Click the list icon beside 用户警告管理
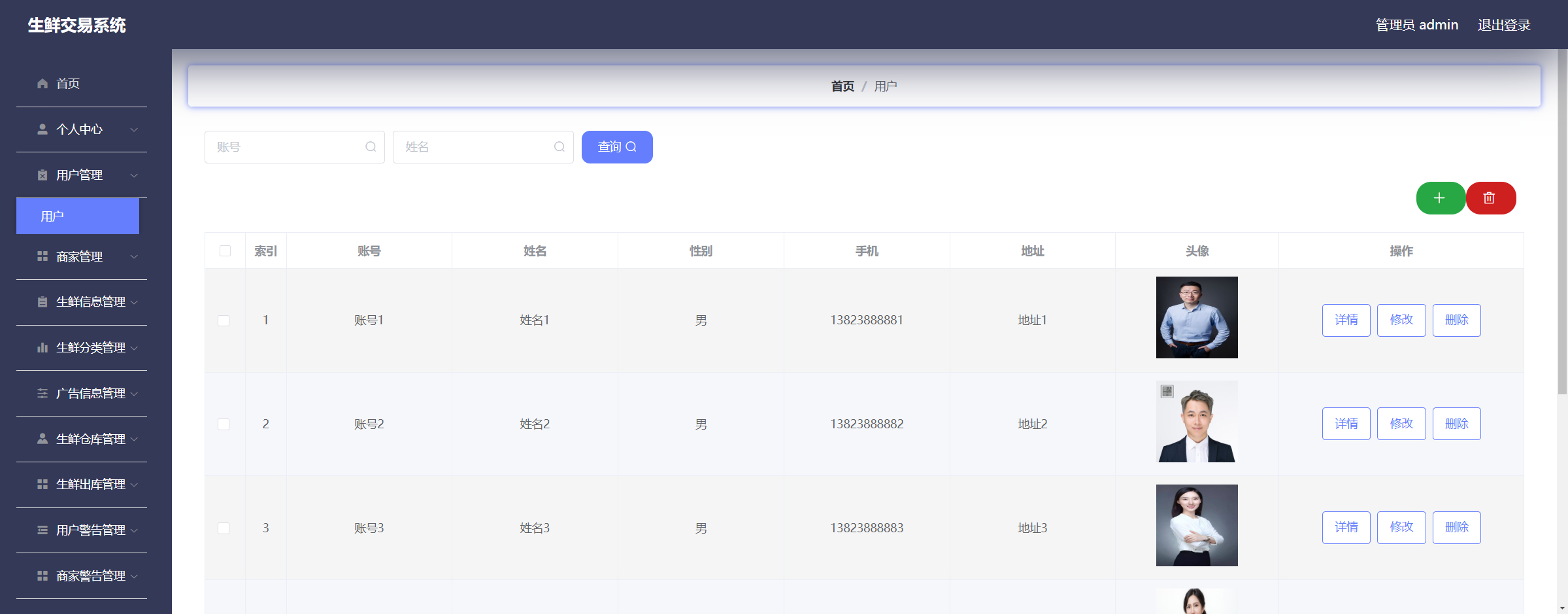Viewport: 1568px width, 614px height. click(x=42, y=530)
